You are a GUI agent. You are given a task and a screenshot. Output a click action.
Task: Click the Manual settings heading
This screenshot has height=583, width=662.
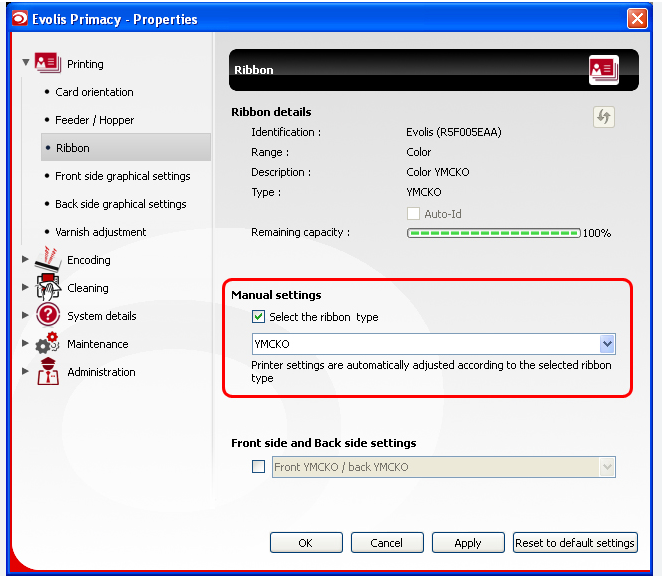pyautogui.click(x=276, y=295)
